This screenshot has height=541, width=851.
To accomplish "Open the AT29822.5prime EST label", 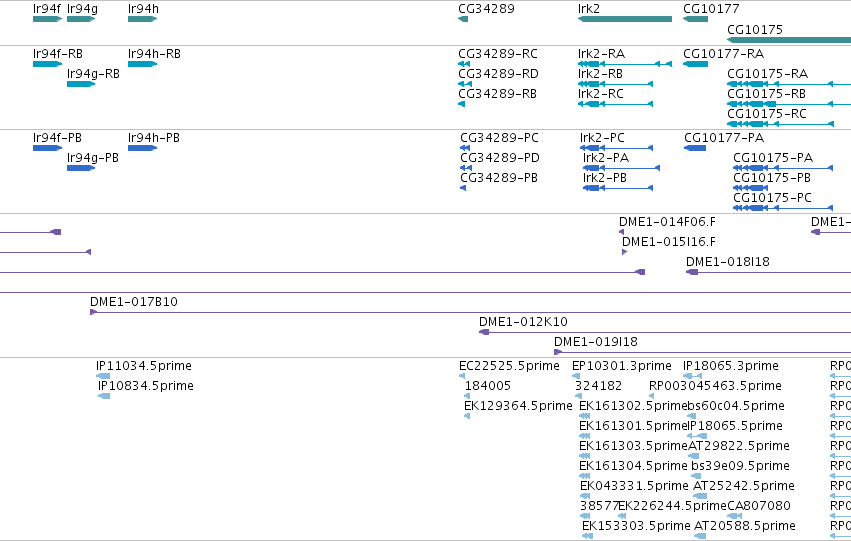I will (739, 447).
